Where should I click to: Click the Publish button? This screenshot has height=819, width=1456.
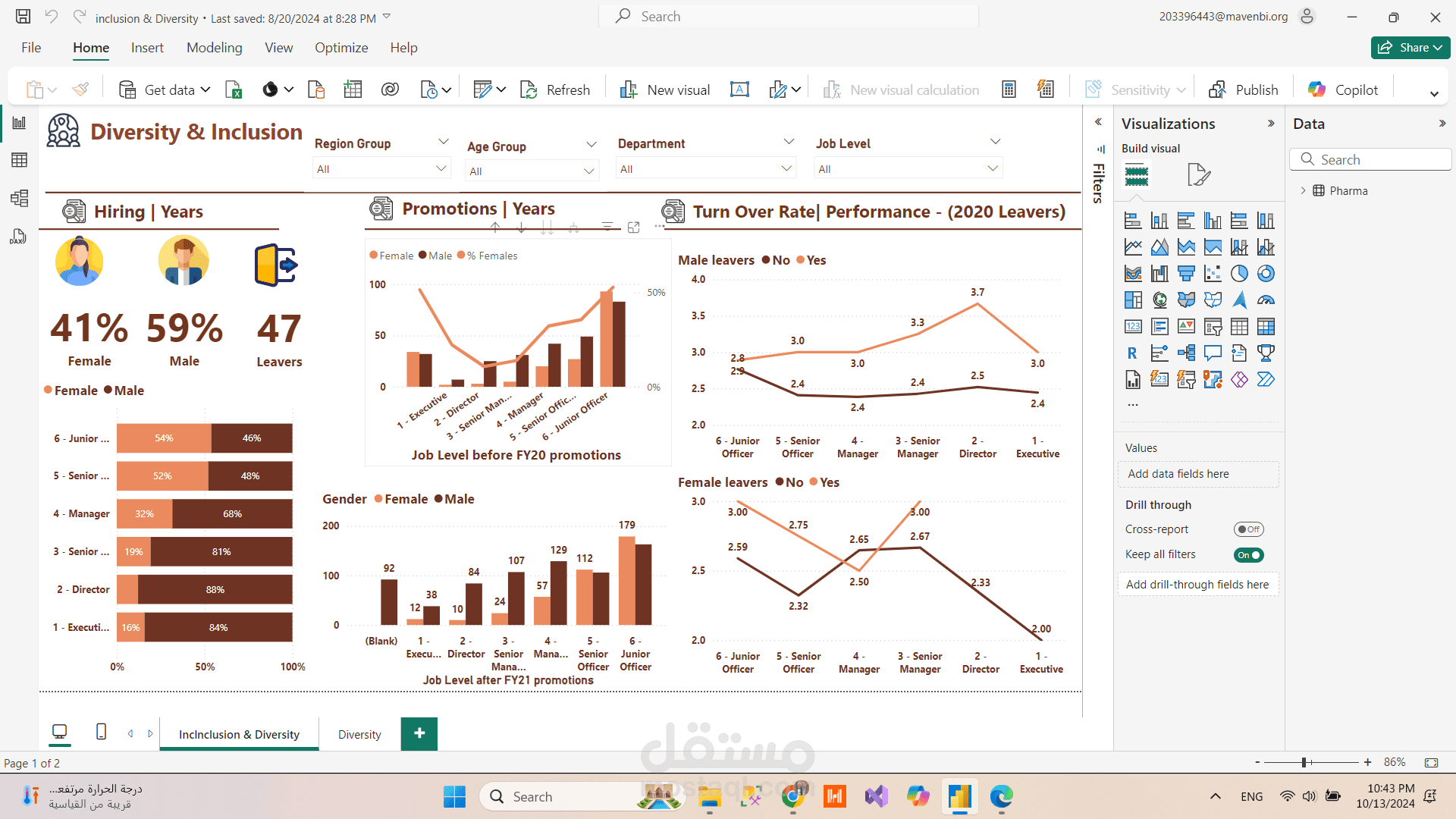click(x=1244, y=90)
